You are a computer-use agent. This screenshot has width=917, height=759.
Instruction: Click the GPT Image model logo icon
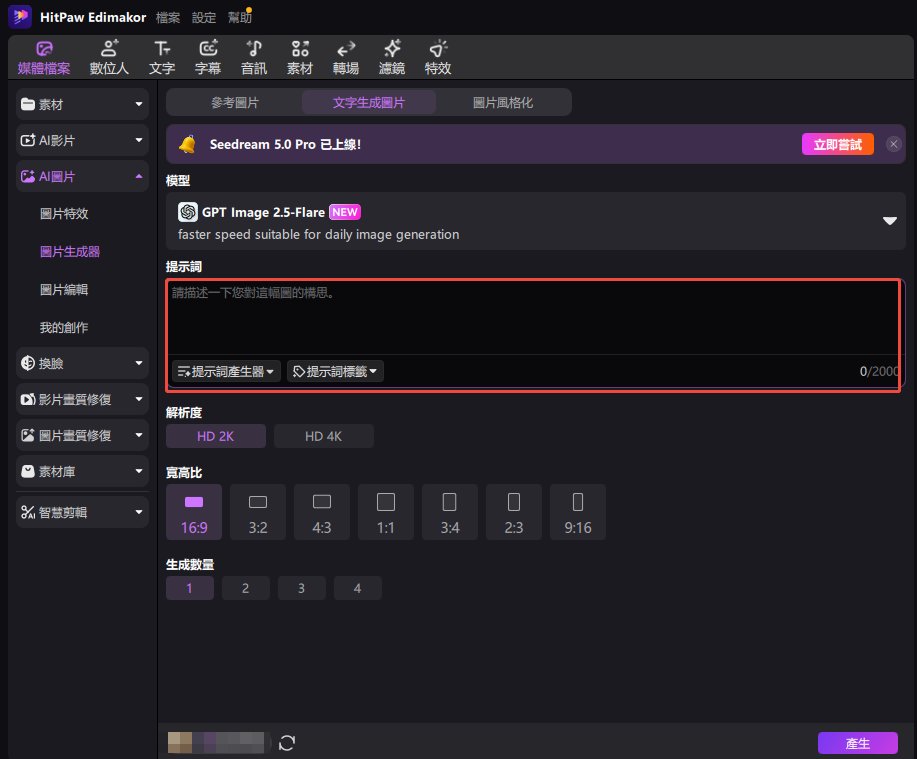point(188,212)
